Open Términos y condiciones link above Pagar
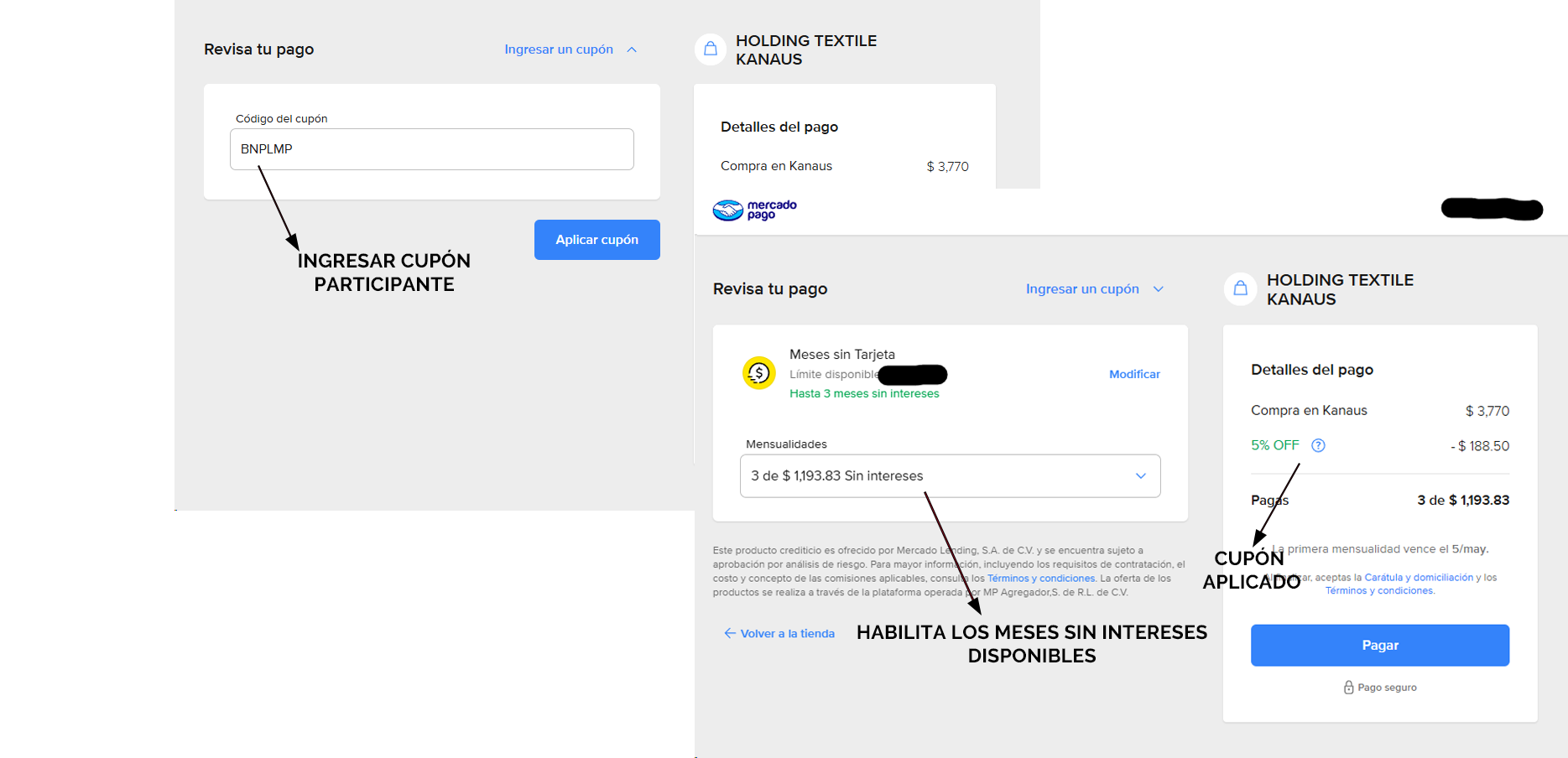Screen dimensions: 1568x758 click(1379, 591)
